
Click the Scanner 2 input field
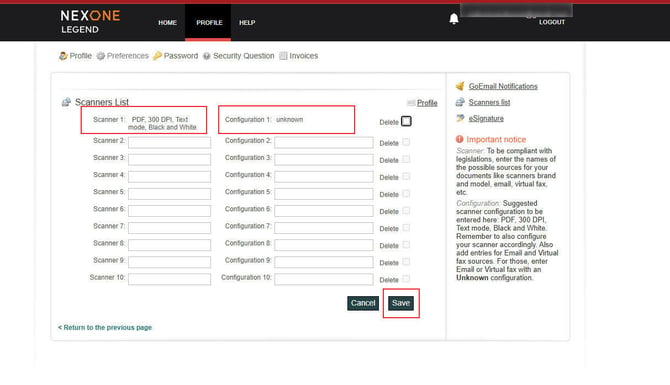click(x=169, y=142)
